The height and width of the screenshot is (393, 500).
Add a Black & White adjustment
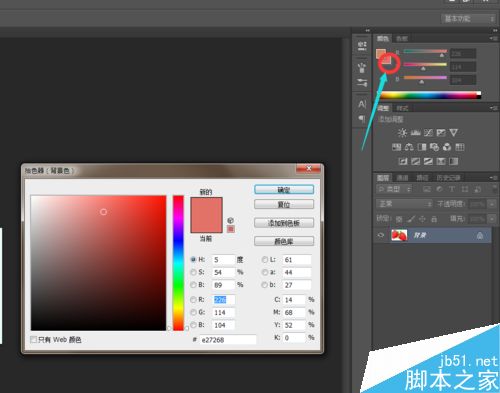click(422, 147)
